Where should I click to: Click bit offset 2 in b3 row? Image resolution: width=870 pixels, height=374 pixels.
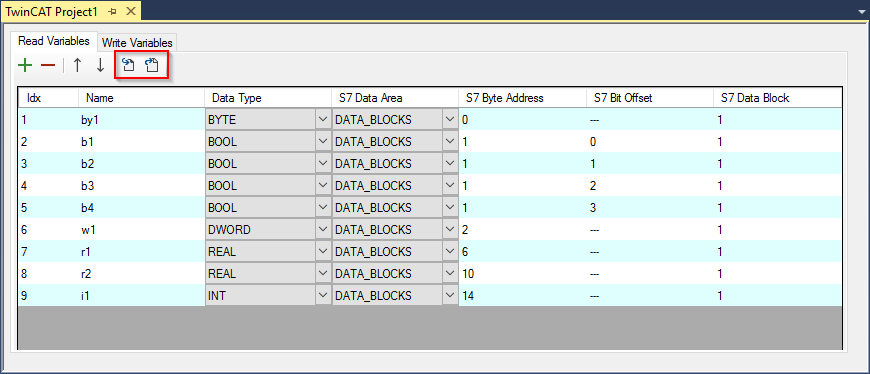650,185
